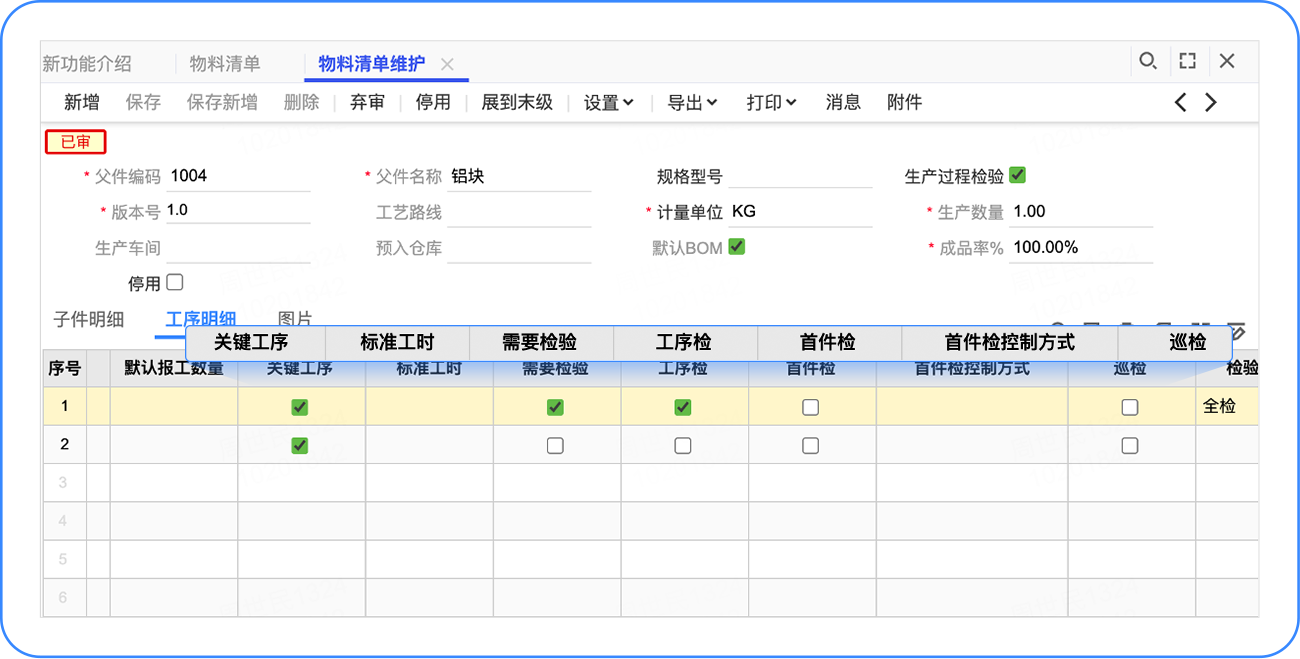1300x659 pixels.
Task: Click the 已审 status stamp
Action: (75, 142)
